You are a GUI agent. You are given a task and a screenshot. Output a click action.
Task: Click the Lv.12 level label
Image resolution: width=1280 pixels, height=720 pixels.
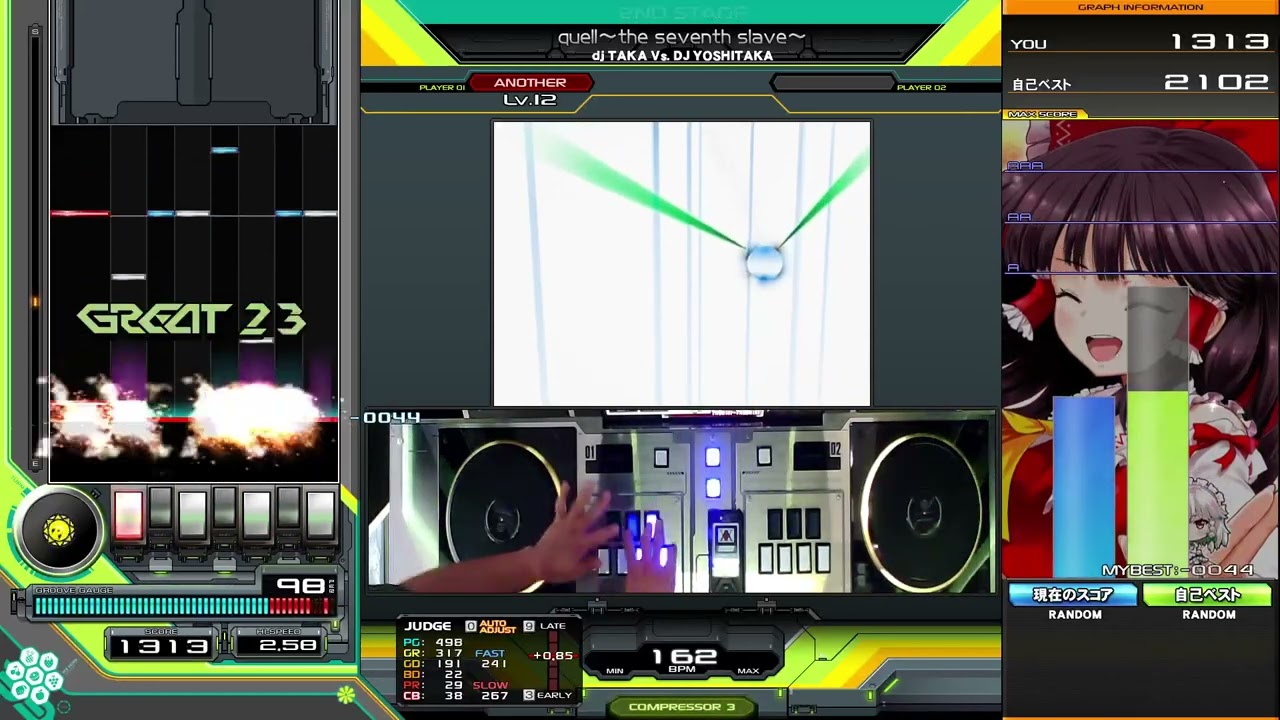click(x=530, y=100)
